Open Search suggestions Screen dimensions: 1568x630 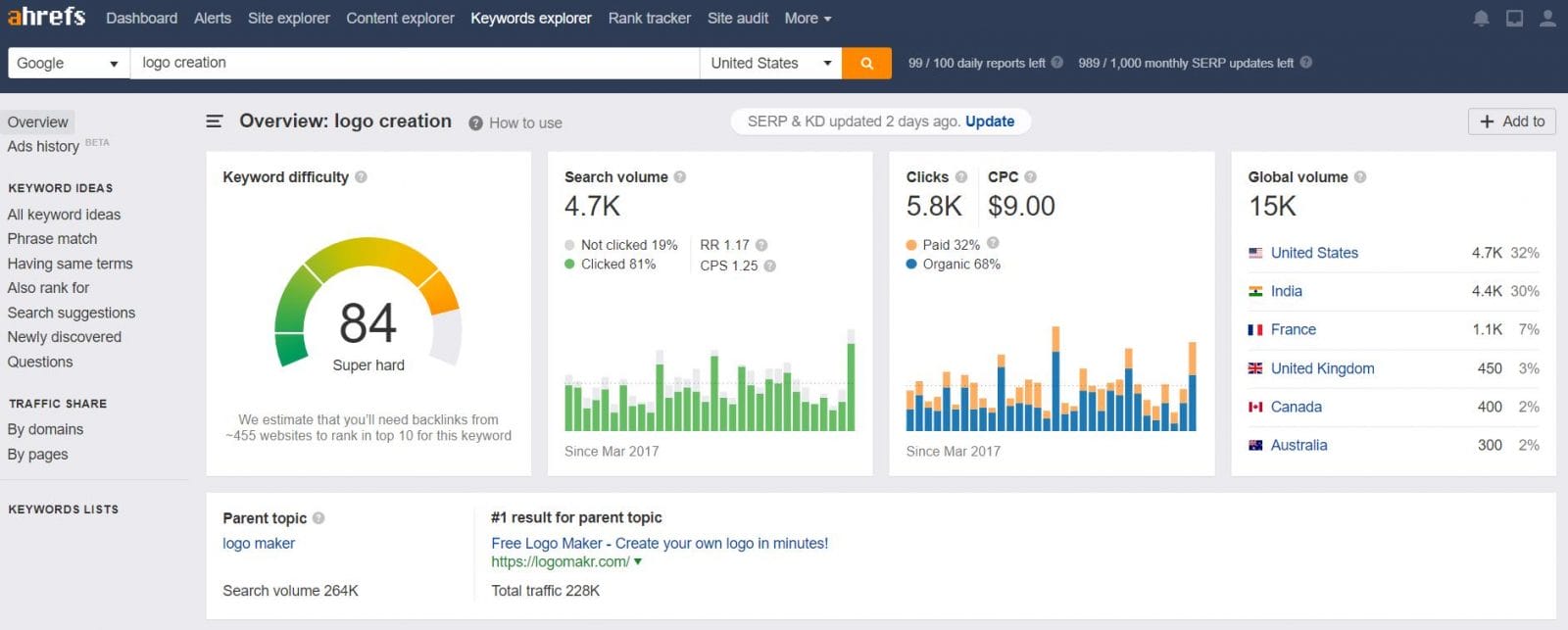click(72, 314)
